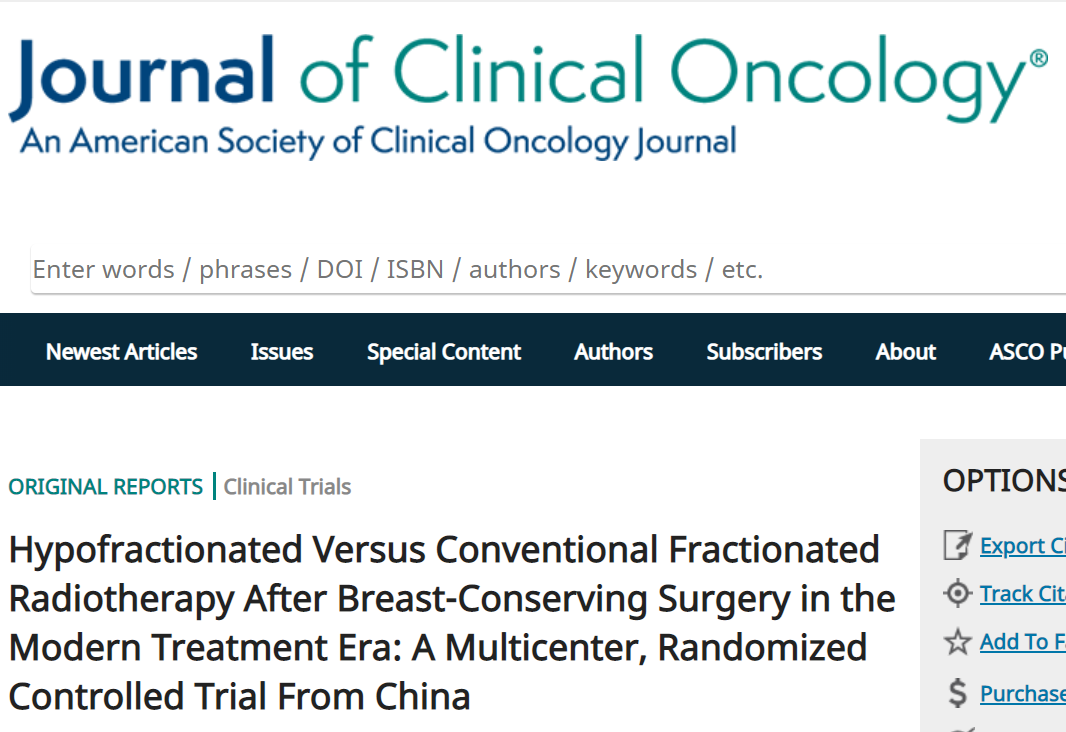
Task: Open the partially visible ASCO menu item
Action: pyautogui.click(x=1027, y=352)
